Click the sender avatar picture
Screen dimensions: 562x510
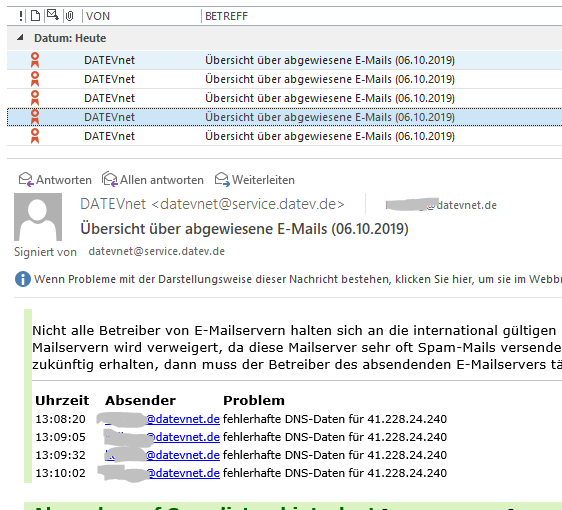click(38, 217)
